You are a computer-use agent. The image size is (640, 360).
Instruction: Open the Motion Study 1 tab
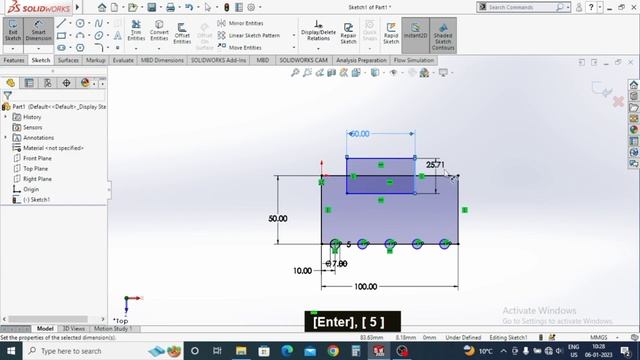point(113,329)
